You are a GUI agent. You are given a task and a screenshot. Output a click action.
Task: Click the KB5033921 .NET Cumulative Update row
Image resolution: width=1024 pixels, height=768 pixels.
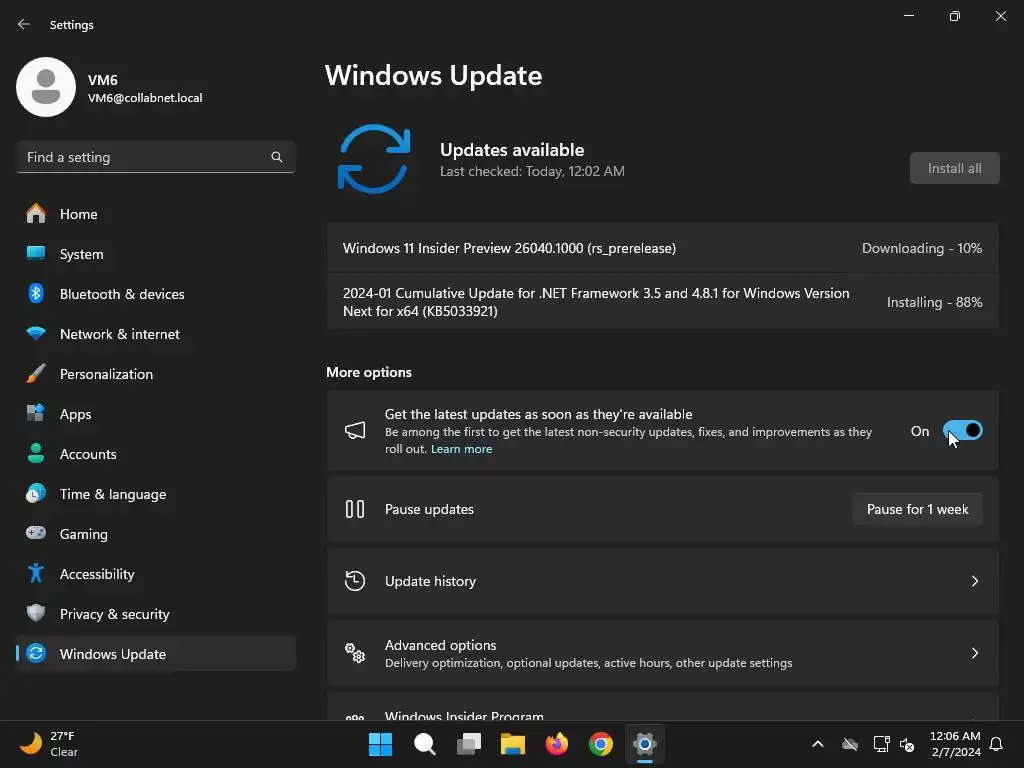pos(662,302)
